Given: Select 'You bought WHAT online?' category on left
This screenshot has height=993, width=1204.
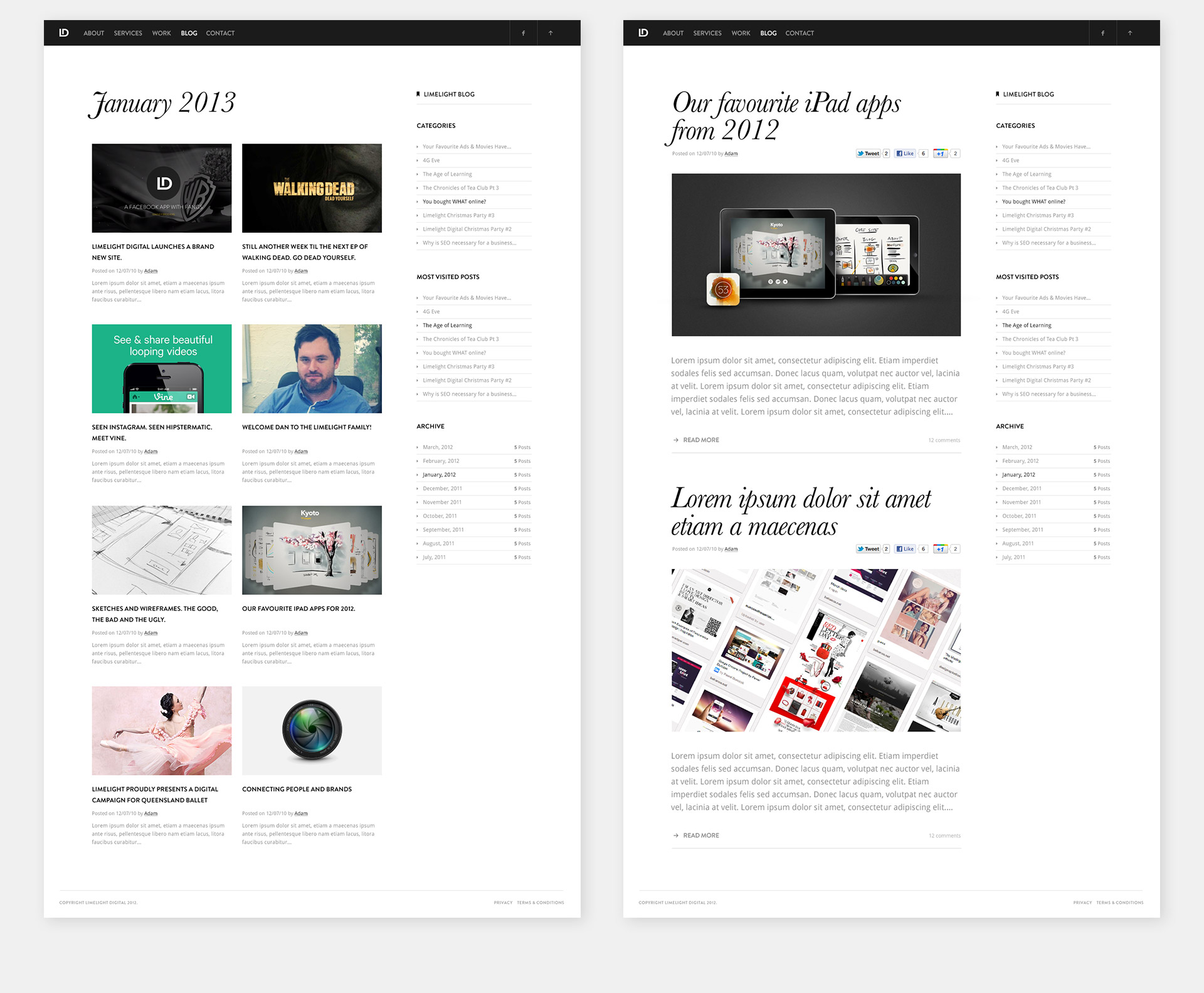Looking at the screenshot, I should click(454, 202).
